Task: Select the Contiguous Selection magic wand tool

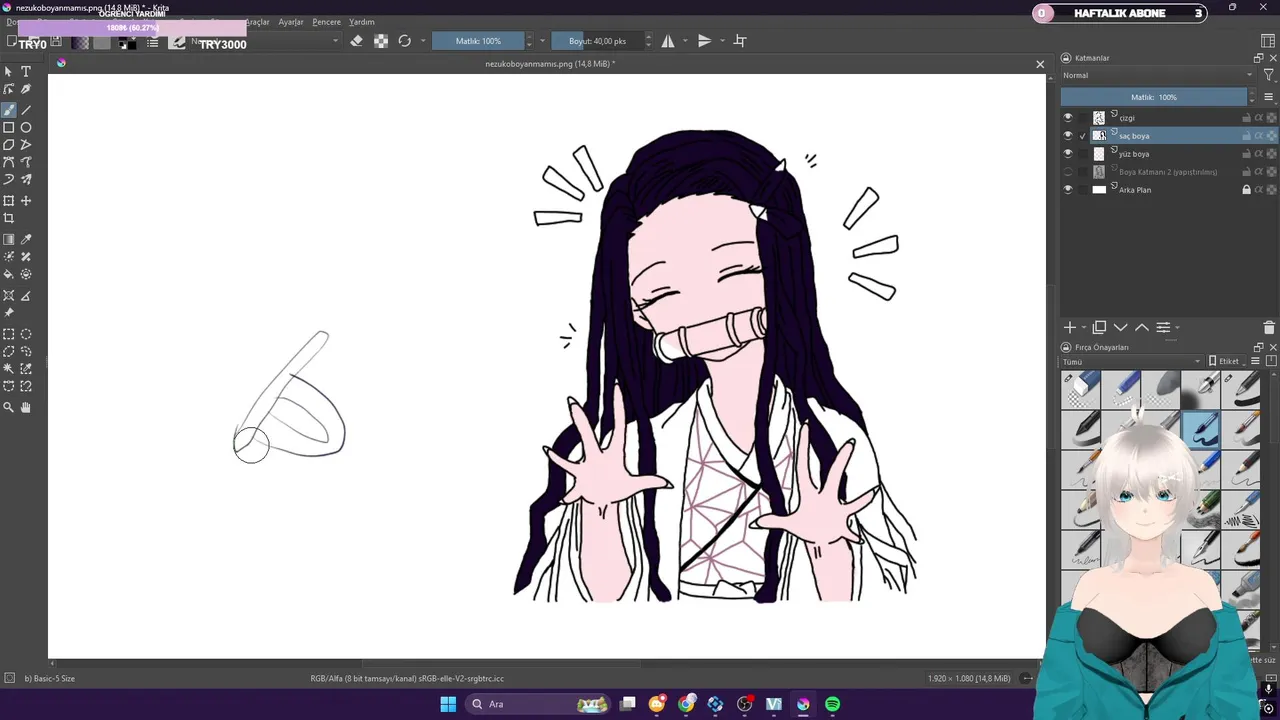Action: point(9,369)
